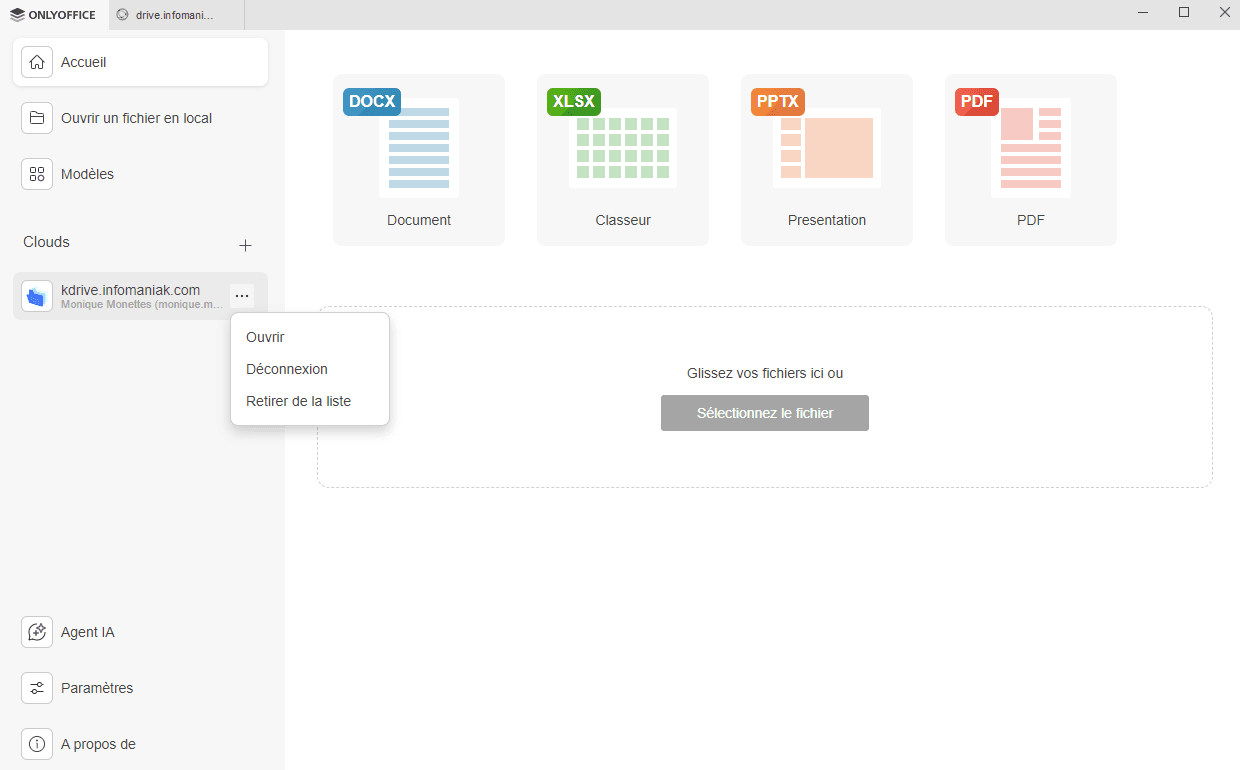1240x770 pixels.
Task: Select Déconnexion in the context menu
Action: 287,369
